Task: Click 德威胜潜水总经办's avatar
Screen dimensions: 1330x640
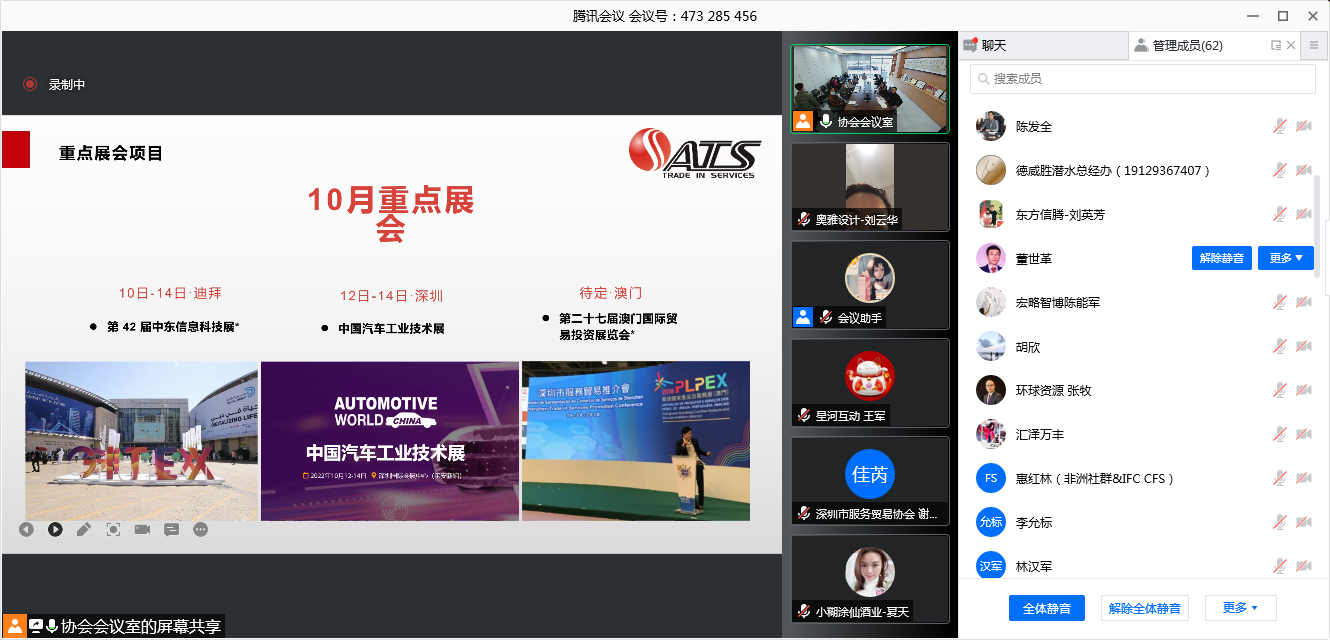Action: tap(990, 170)
